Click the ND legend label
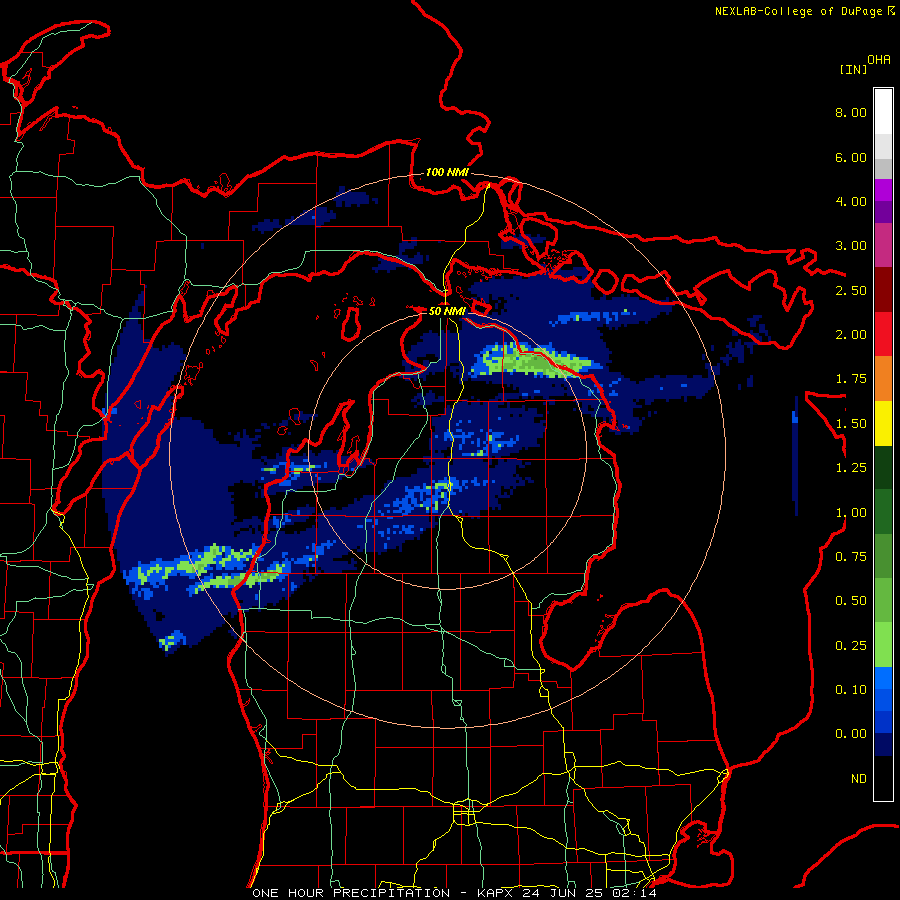 859,779
